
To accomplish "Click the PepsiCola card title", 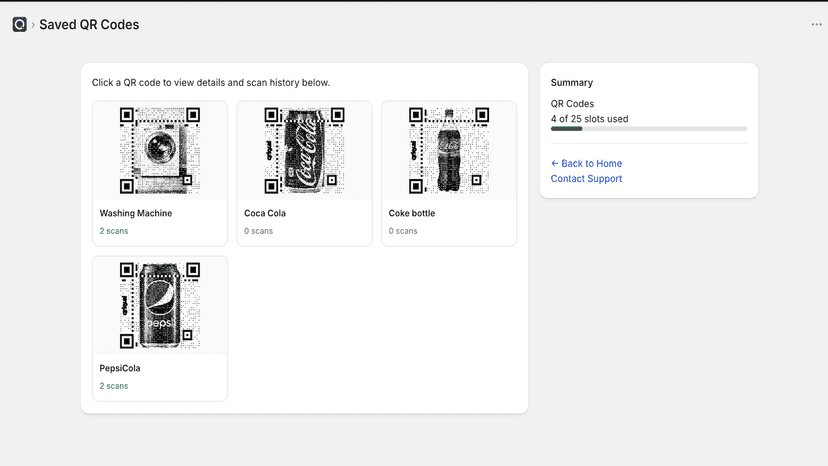I will point(120,368).
